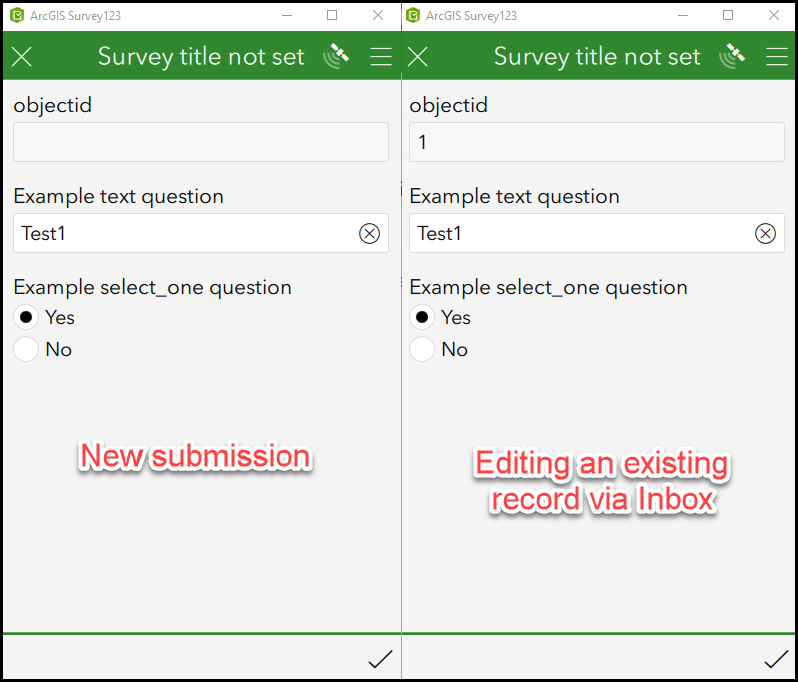Viewport: 798px width, 682px height.
Task: Click empty objectid field in left form
Action: (x=200, y=142)
